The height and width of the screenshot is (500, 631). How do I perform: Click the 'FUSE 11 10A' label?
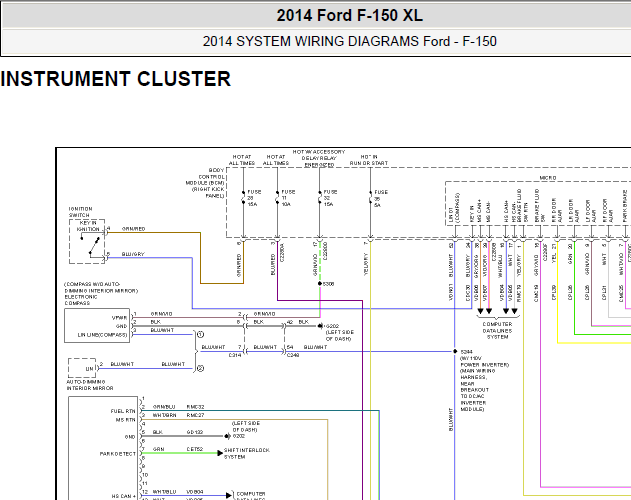tap(288, 198)
